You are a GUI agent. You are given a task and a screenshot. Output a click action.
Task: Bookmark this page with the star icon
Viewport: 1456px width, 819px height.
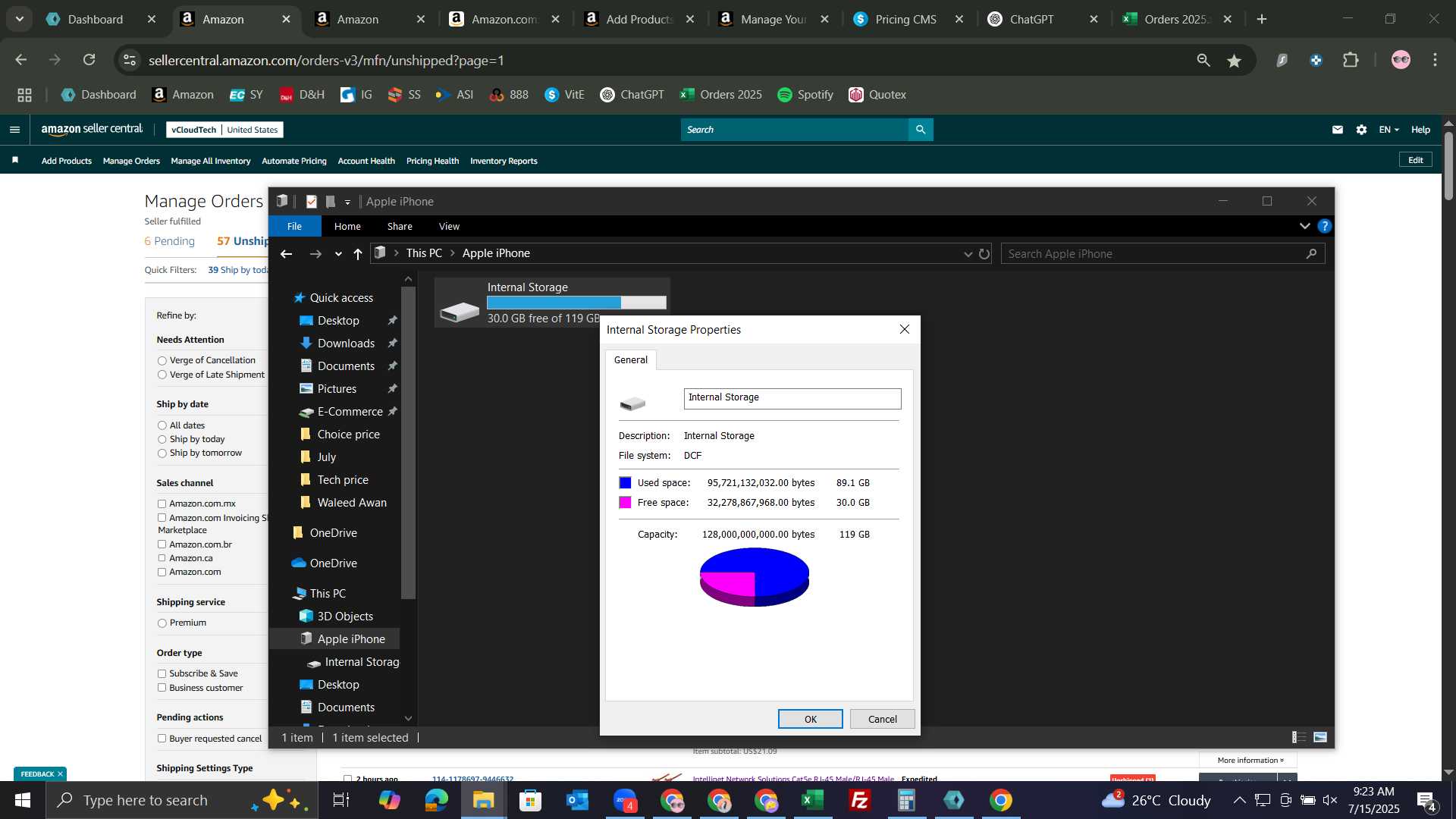point(1235,61)
